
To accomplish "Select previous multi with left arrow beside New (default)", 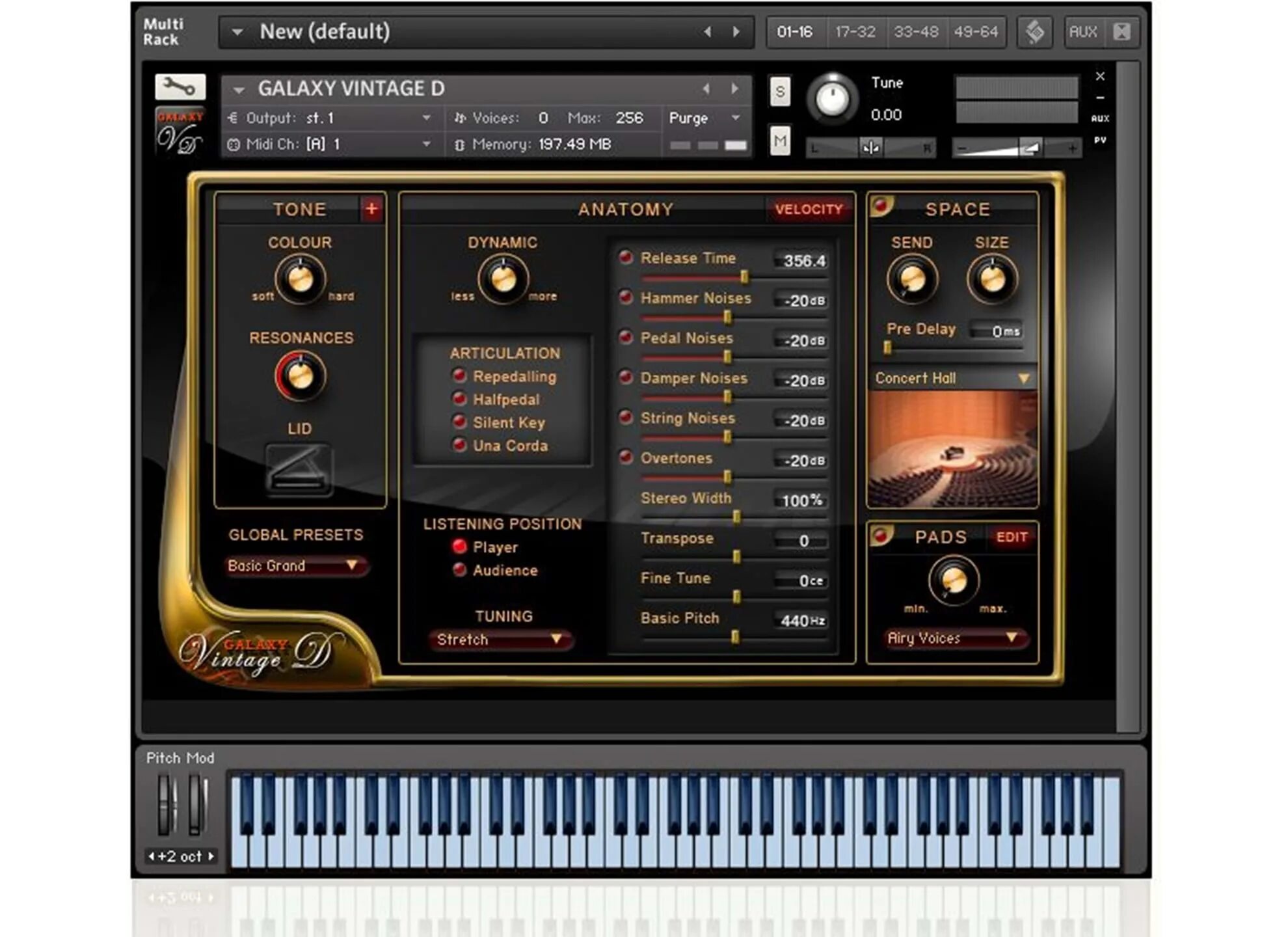I will tap(707, 32).
